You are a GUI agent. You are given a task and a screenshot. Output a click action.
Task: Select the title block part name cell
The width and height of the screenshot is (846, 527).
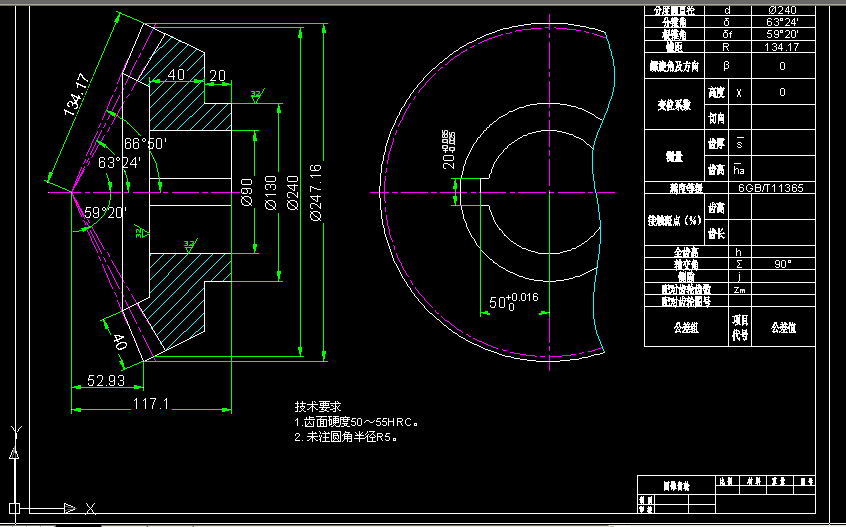coord(676,486)
